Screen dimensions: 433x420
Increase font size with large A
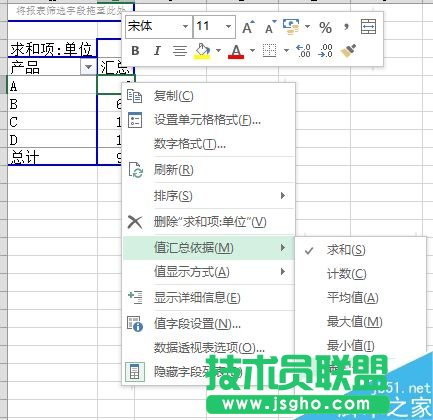[x=248, y=27]
